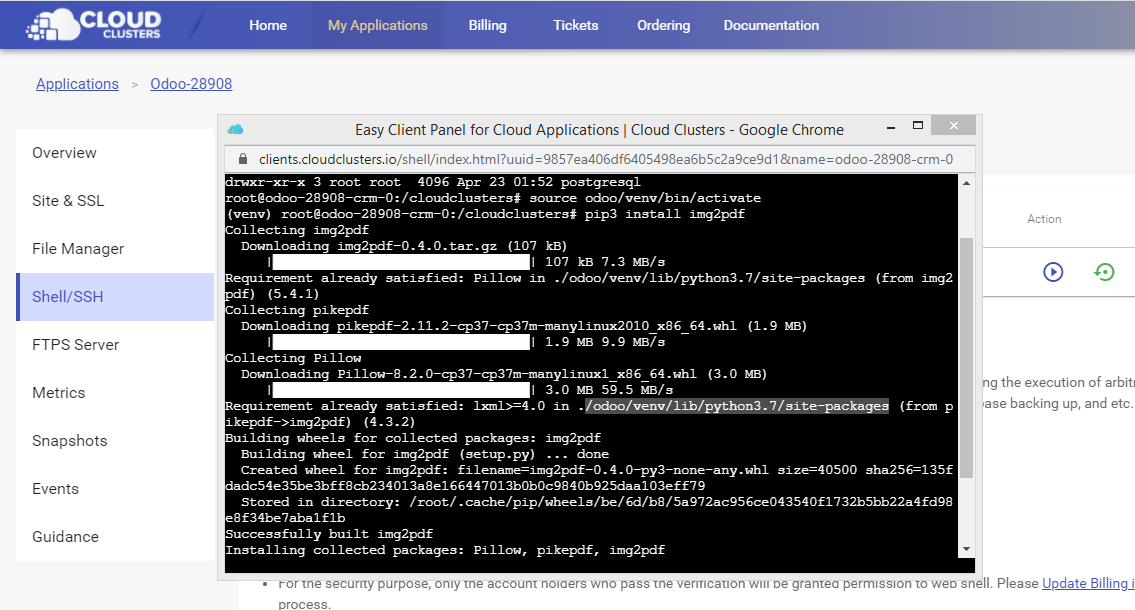Screen dimensions: 1135x610
Task: Go to the Tickets page
Action: click(575, 25)
